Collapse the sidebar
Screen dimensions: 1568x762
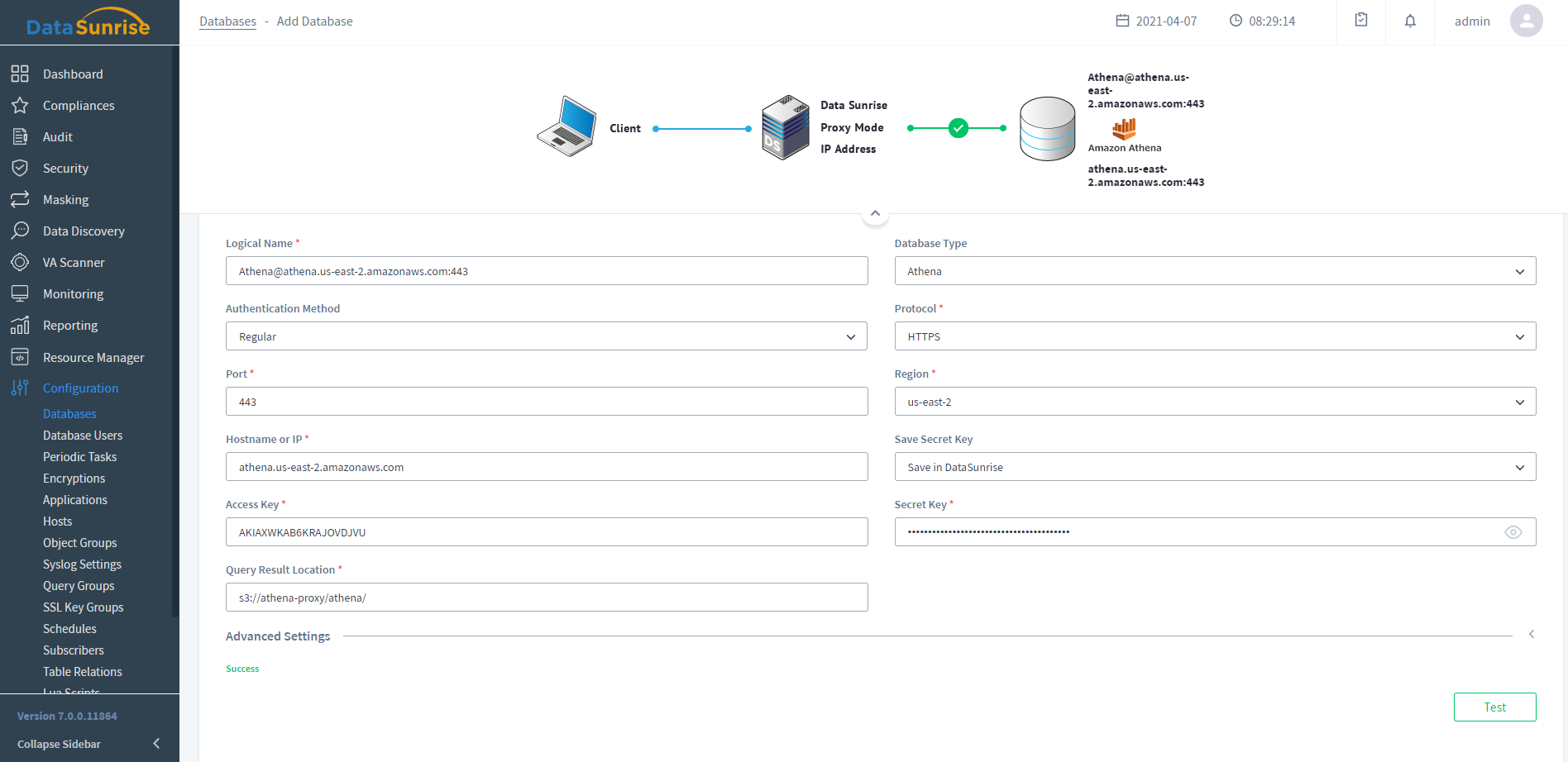tap(155, 744)
